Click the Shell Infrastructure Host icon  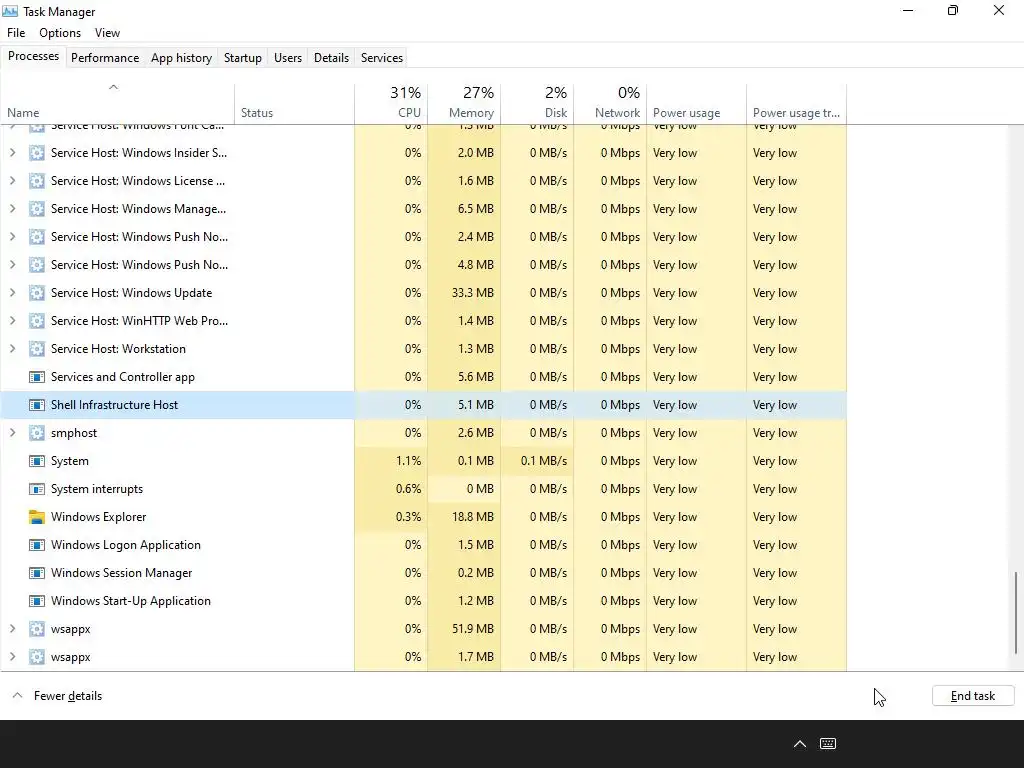(x=37, y=405)
